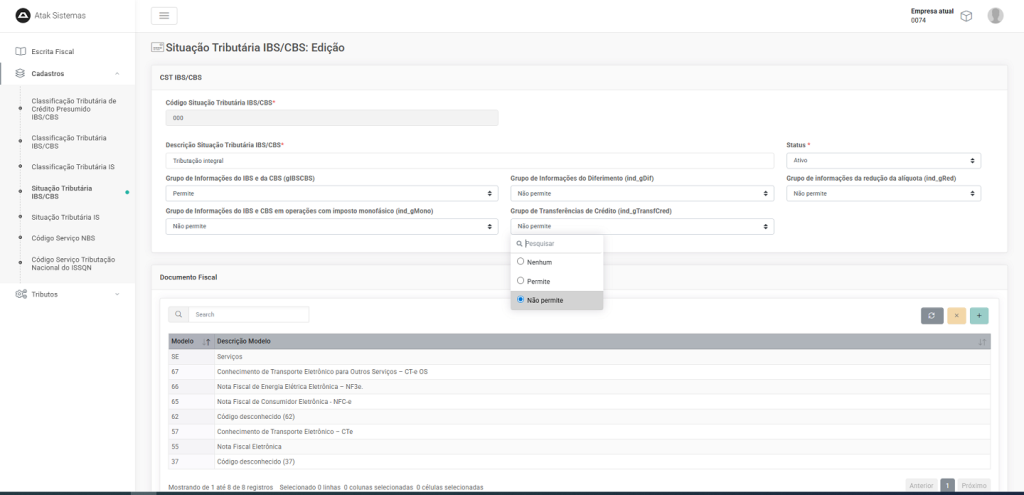Click the yellow remove (x) button
Viewport: 1024px width, 495px height.
point(956,315)
